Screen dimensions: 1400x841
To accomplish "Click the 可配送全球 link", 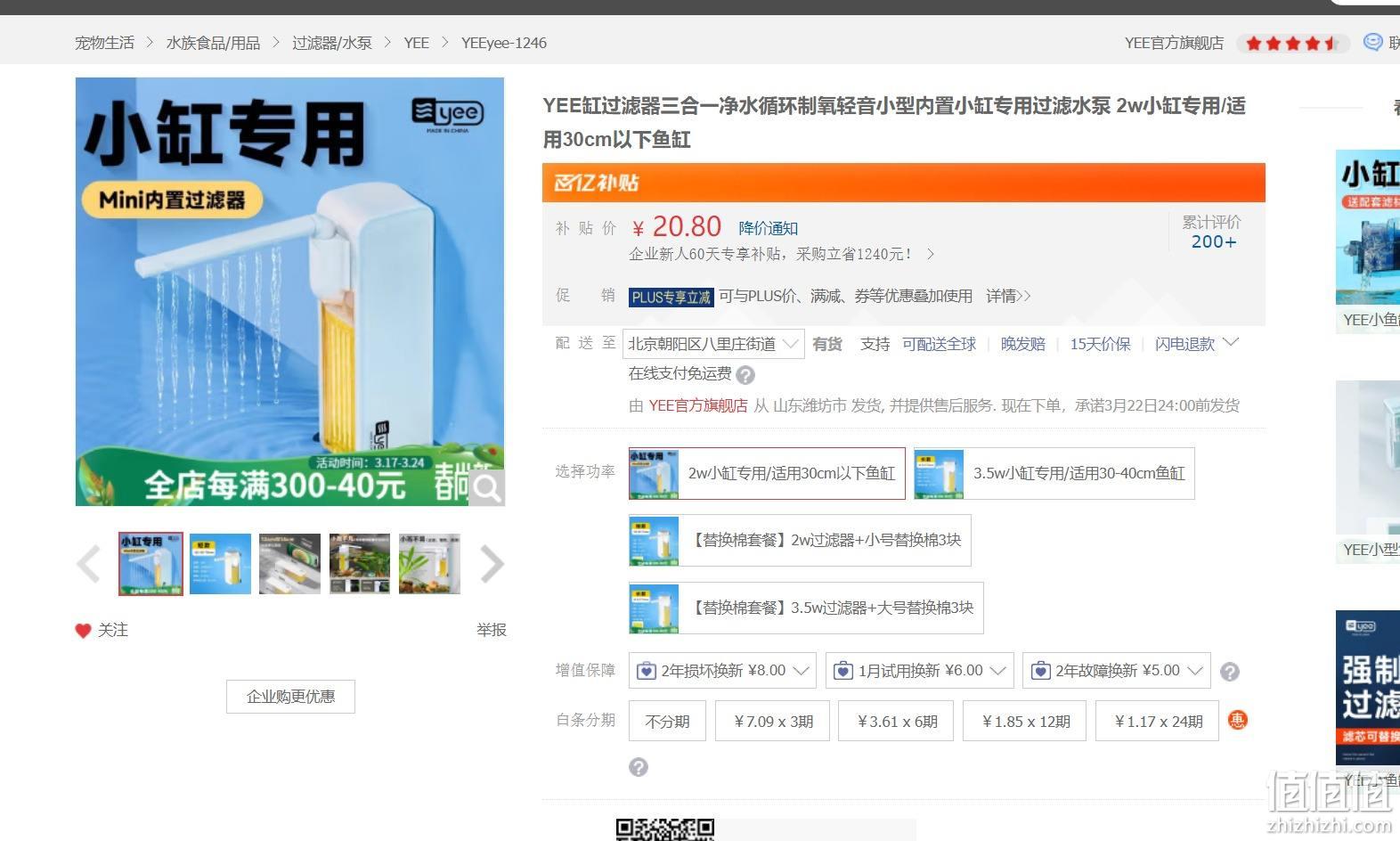I will pos(939,345).
